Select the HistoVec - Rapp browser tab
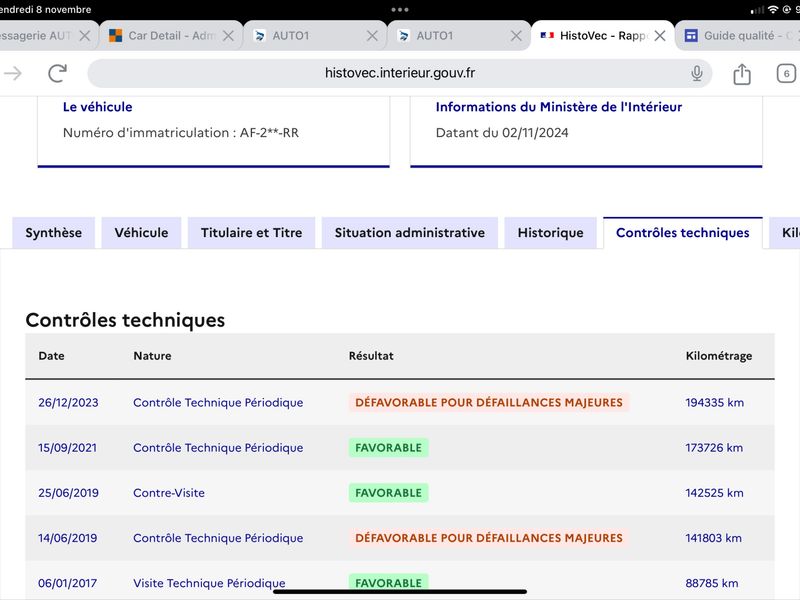Image resolution: width=800 pixels, height=600 pixels. tap(603, 36)
